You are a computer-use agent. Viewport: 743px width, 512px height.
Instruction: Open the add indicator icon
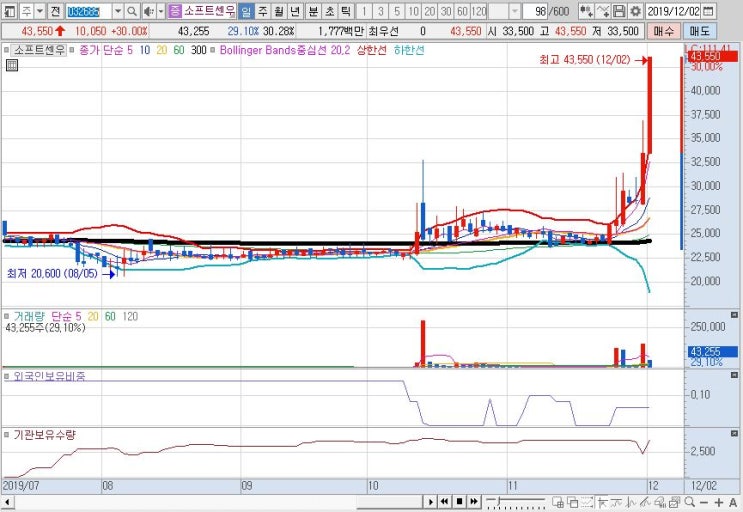click(586, 11)
